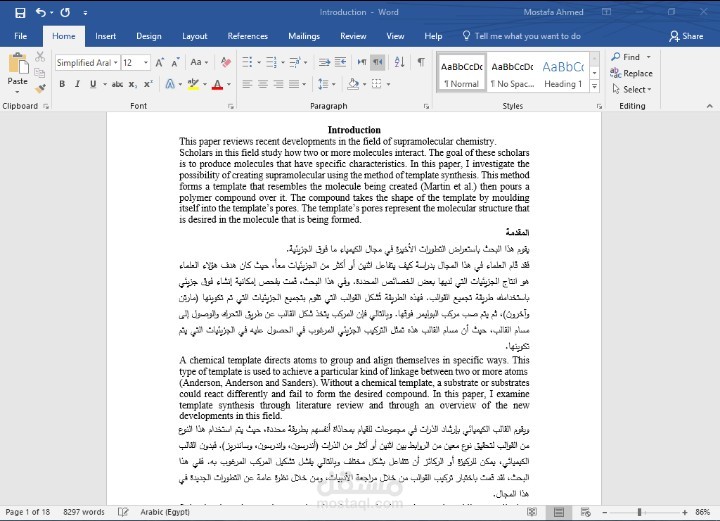Open the font color dropdown arrow
The height and width of the screenshot is (521, 720).
(229, 84)
